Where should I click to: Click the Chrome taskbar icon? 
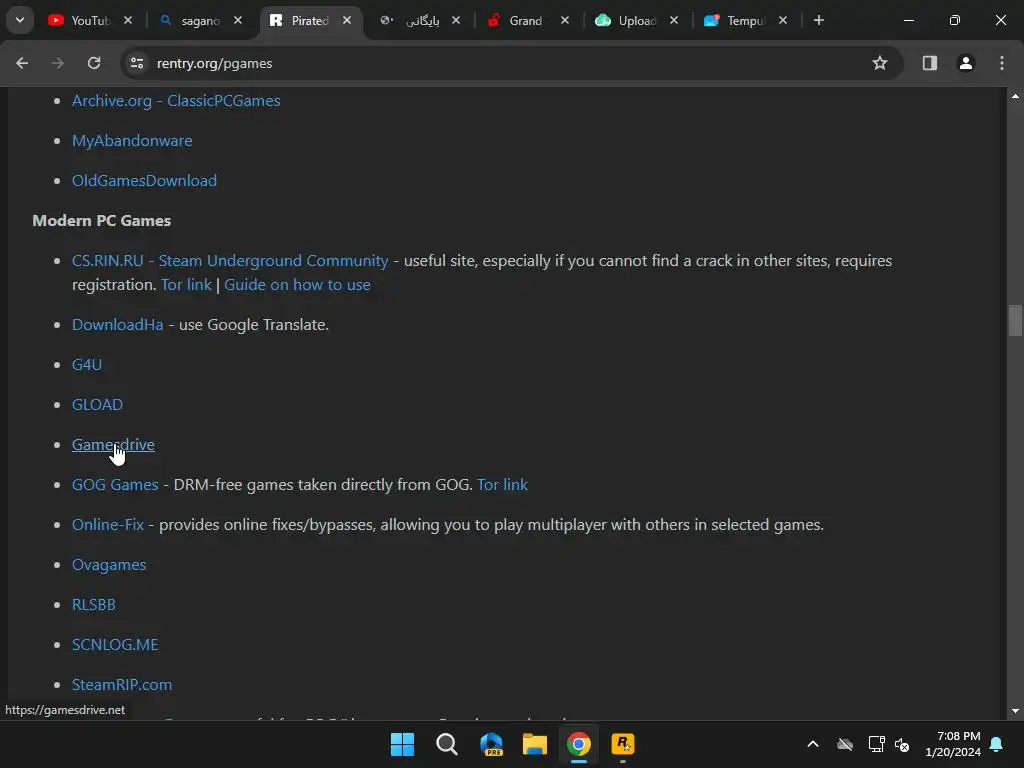click(x=579, y=744)
